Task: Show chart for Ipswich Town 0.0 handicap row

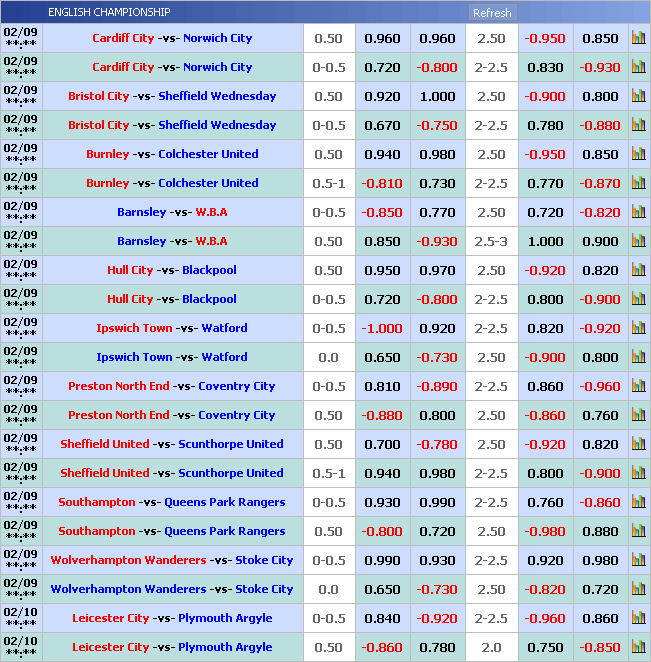Action: (x=638, y=358)
